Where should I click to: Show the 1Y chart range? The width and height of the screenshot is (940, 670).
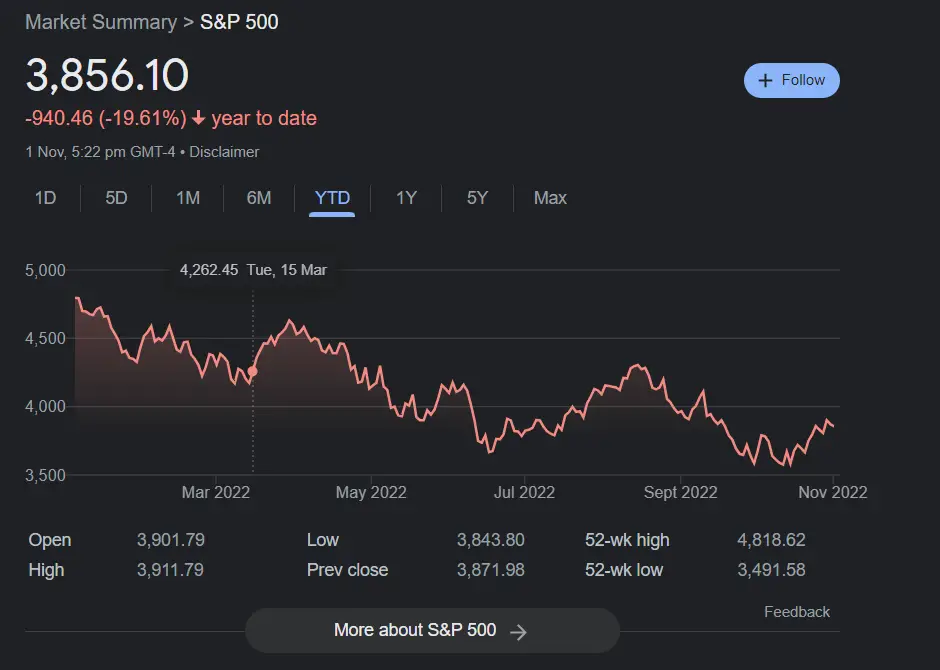tap(406, 198)
